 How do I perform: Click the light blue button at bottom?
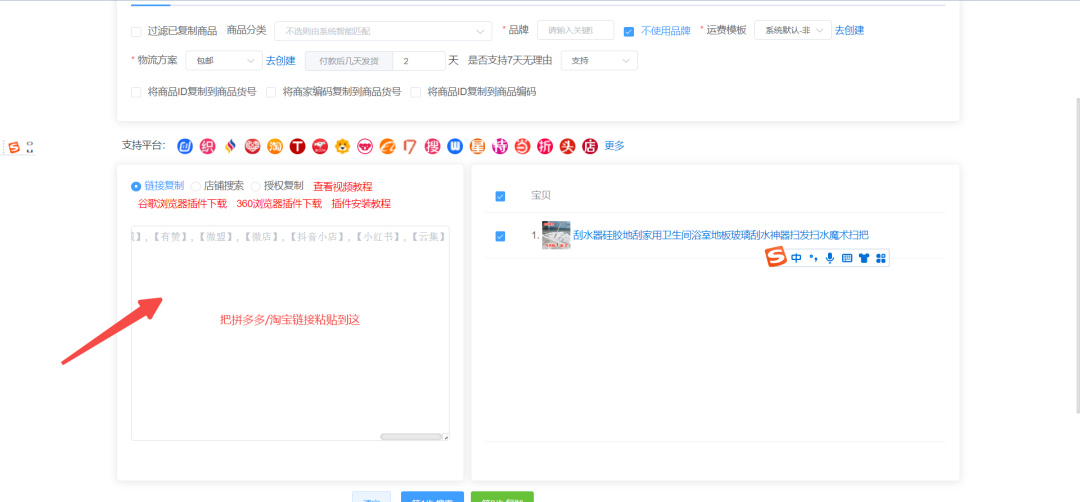point(371,497)
